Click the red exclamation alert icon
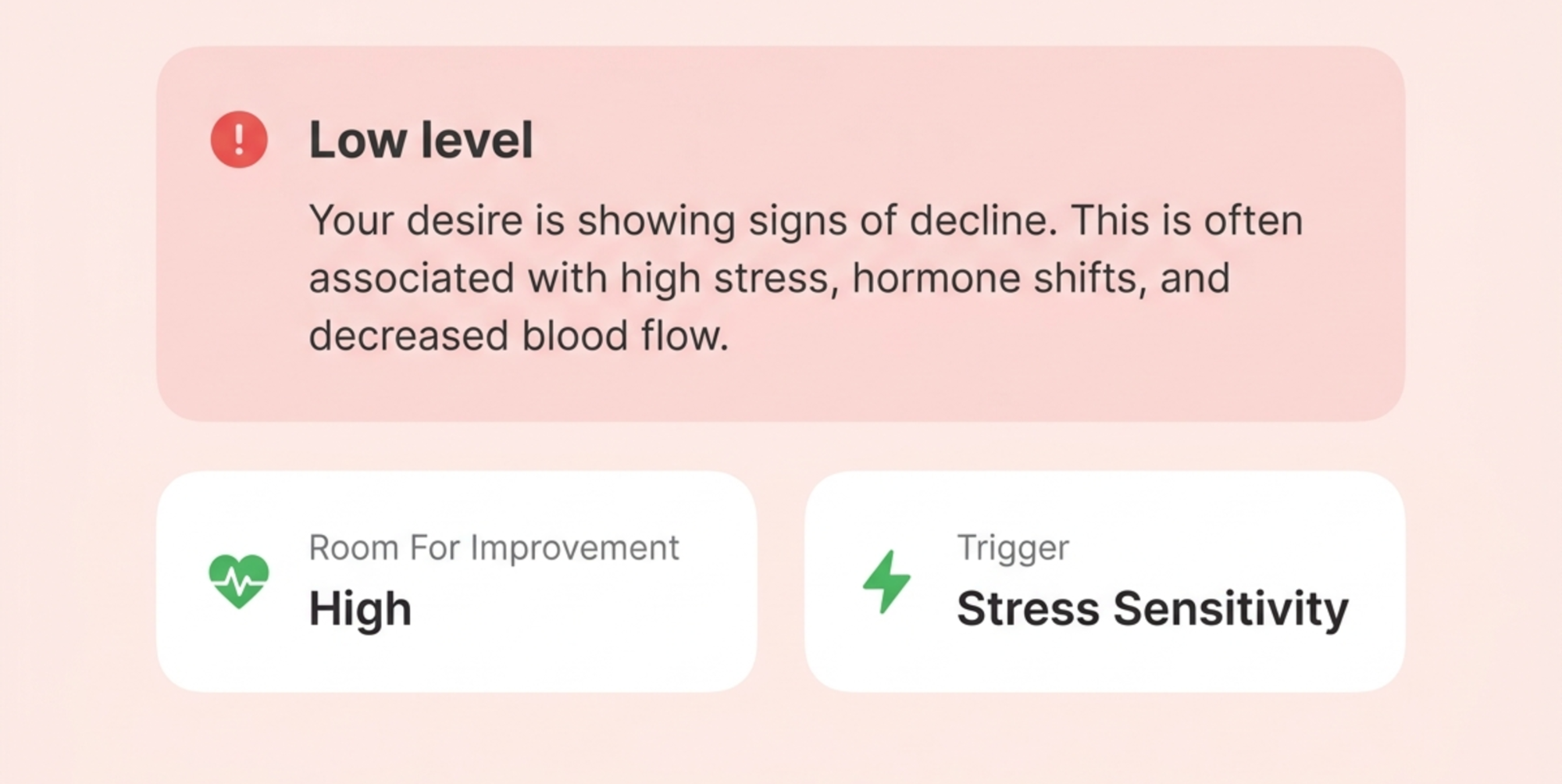The height and width of the screenshot is (784, 1562). point(239,140)
